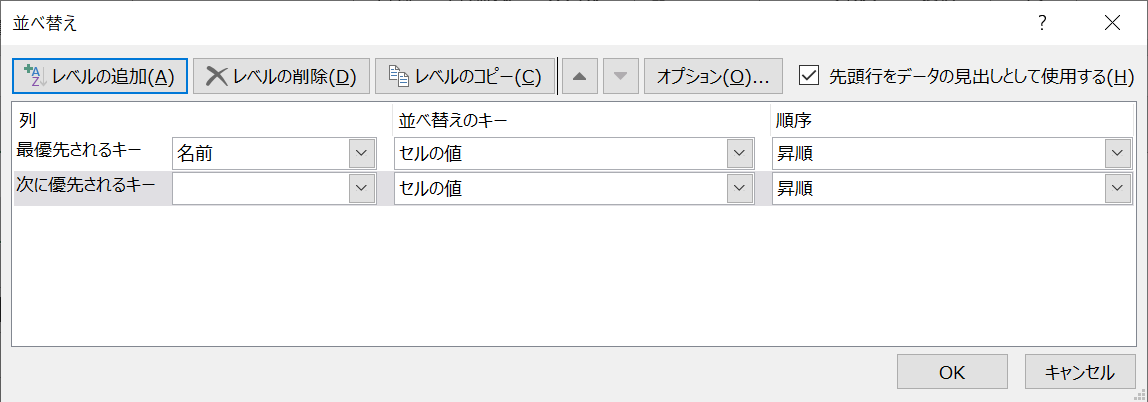Click レベルの追加 (Add Level) button
1148x402 pixels.
[100, 76]
